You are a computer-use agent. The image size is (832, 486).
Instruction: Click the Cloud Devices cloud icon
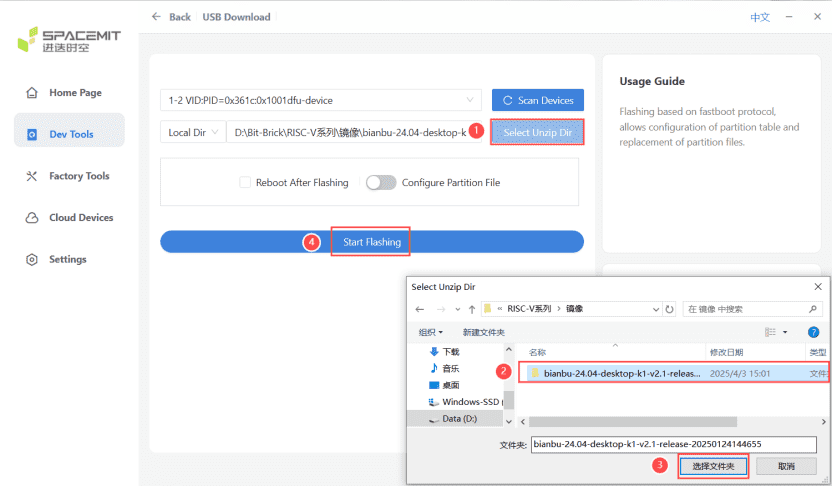tap(32, 218)
